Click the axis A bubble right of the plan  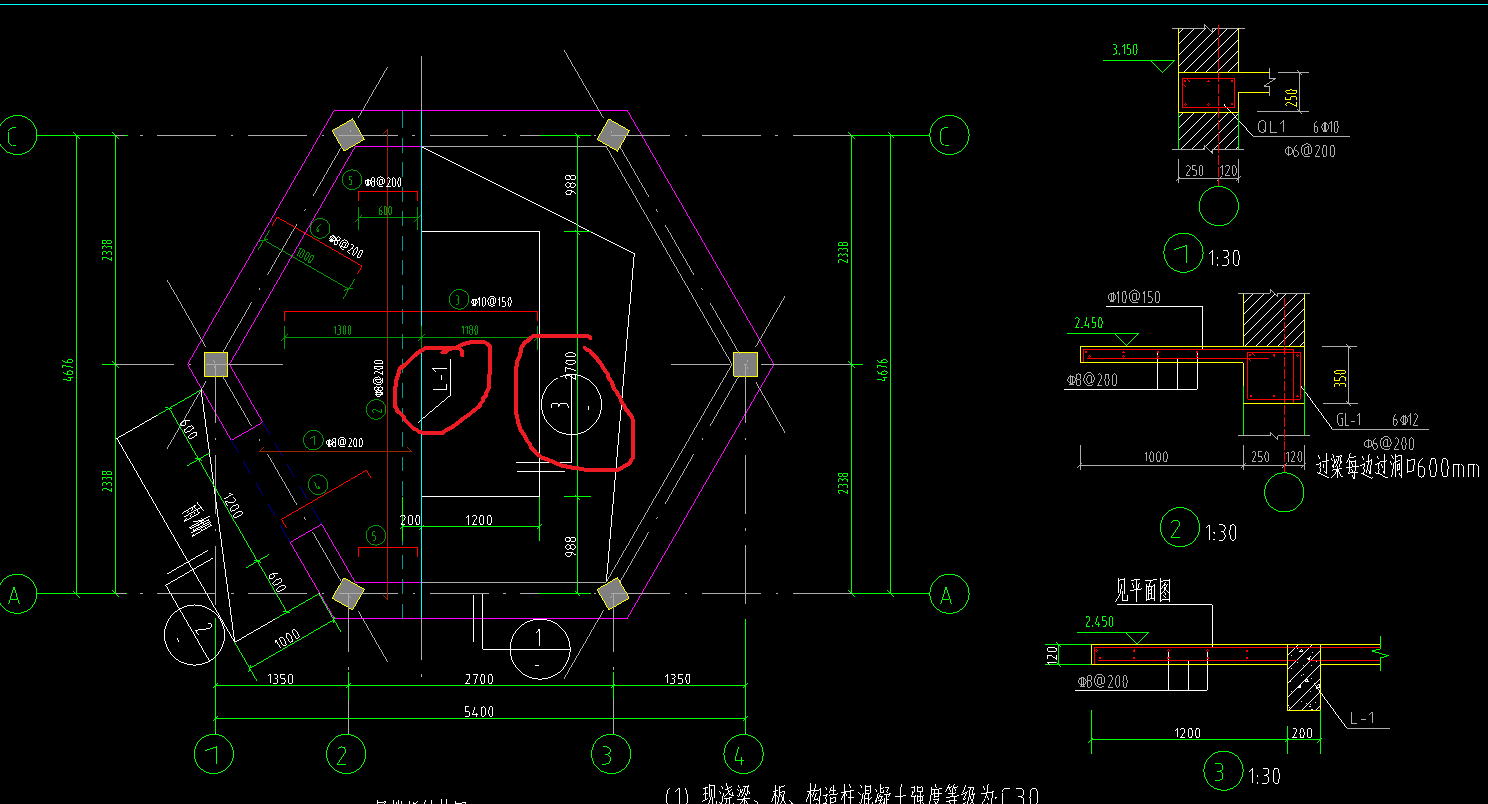point(948,595)
